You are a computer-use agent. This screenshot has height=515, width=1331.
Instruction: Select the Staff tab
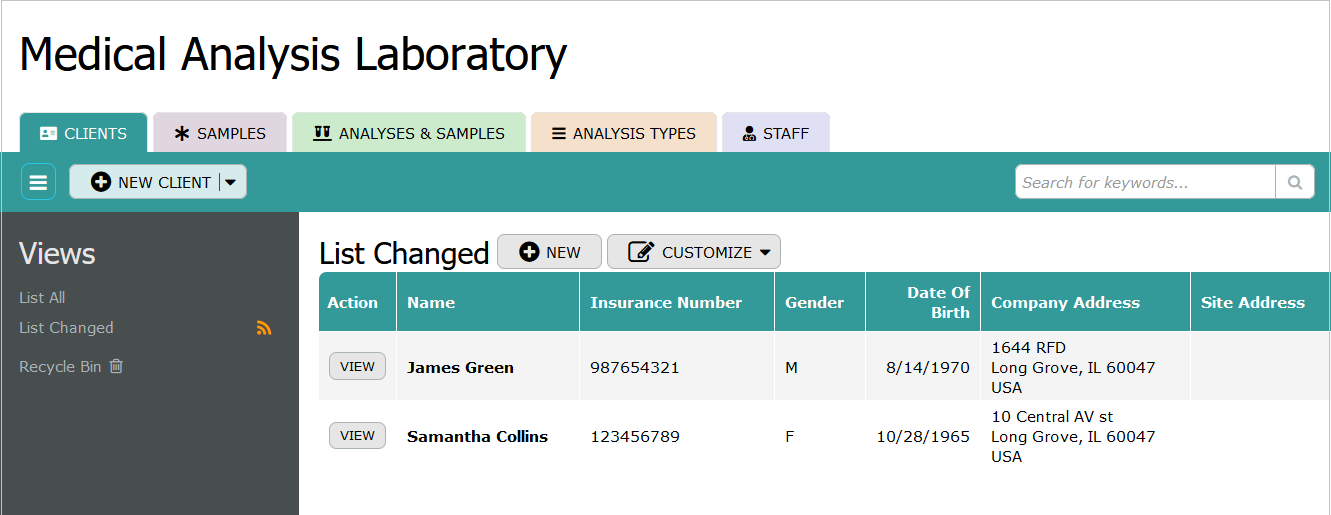(775, 133)
